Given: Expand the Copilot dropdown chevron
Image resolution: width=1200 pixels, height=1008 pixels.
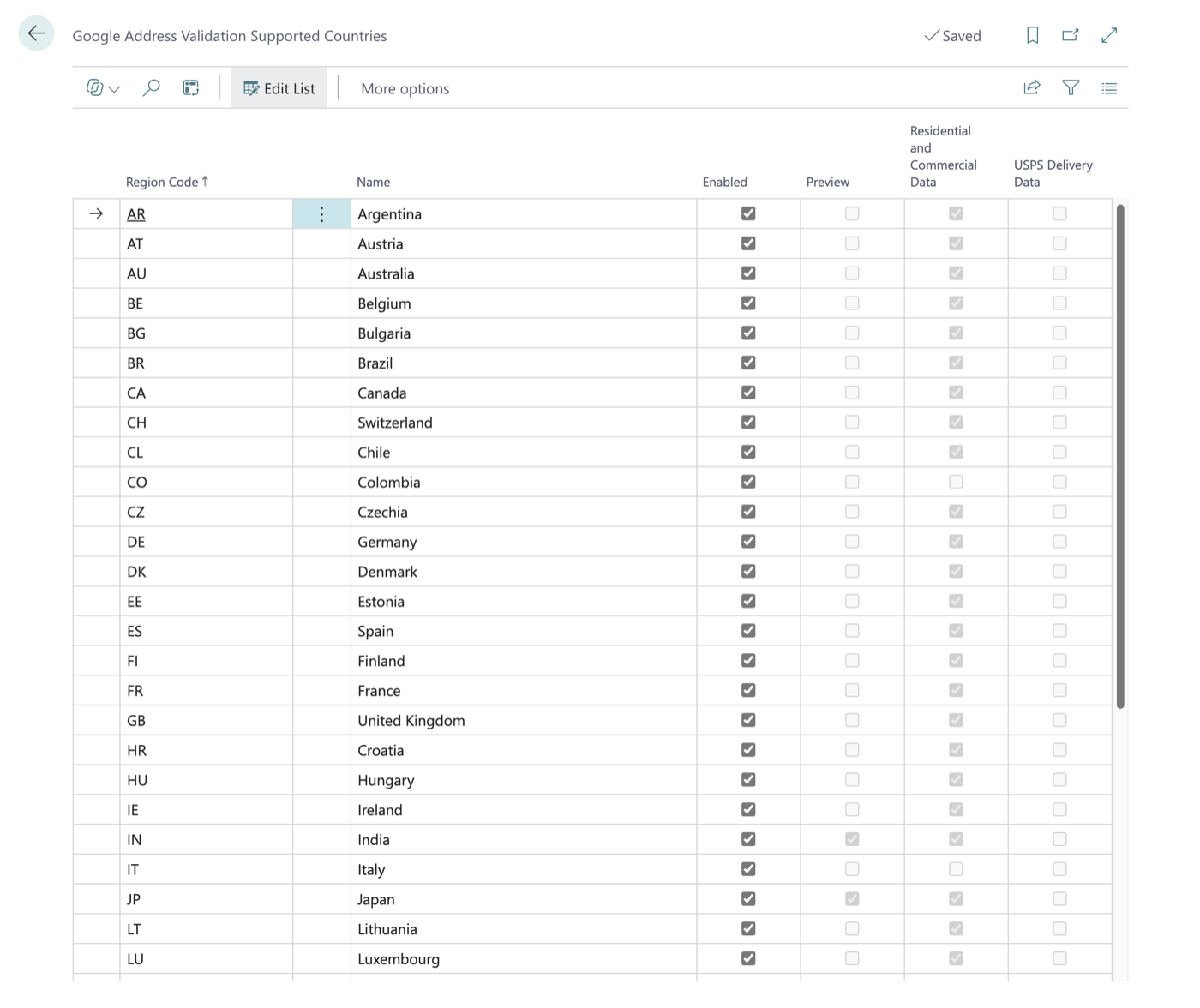Looking at the screenshot, I should [115, 89].
